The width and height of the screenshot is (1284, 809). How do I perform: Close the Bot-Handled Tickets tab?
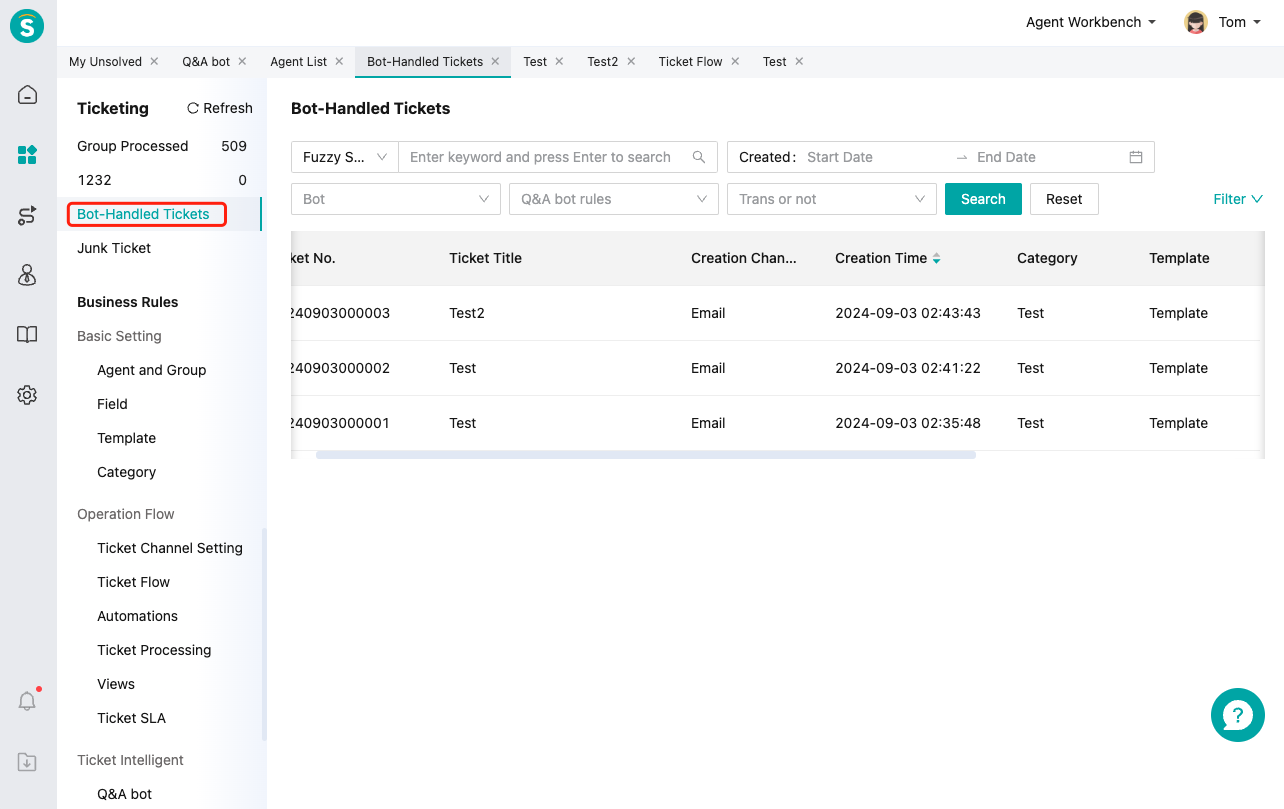[x=495, y=61]
